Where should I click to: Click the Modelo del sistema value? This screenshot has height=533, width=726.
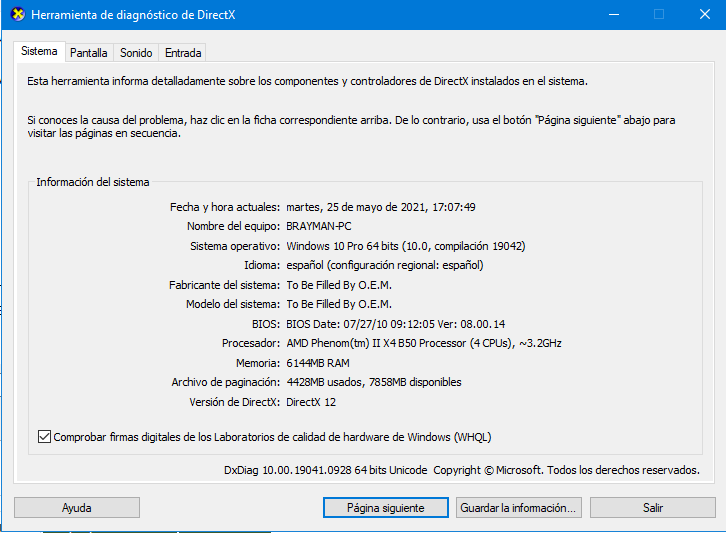pyautogui.click(x=339, y=304)
